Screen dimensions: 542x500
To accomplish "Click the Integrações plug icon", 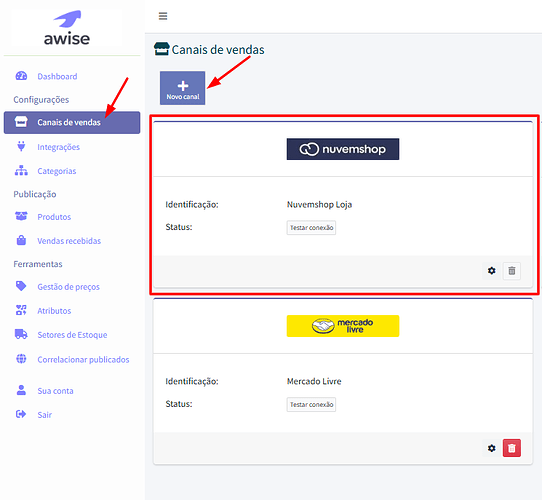I will [x=21, y=146].
